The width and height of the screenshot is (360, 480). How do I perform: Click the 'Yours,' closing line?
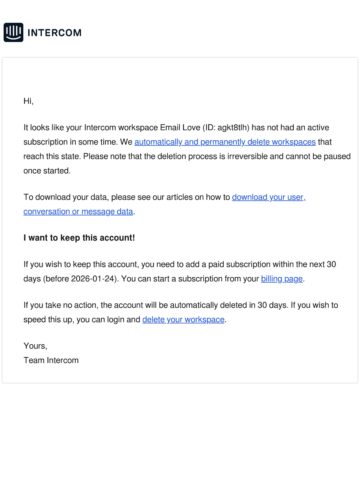(35, 346)
